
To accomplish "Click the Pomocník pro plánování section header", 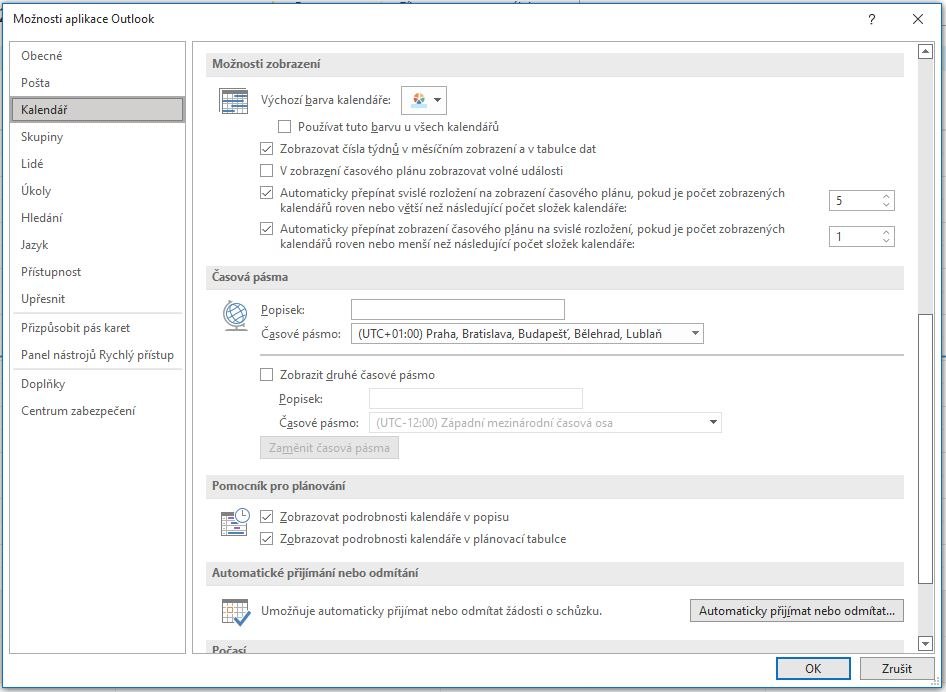I will 554,486.
